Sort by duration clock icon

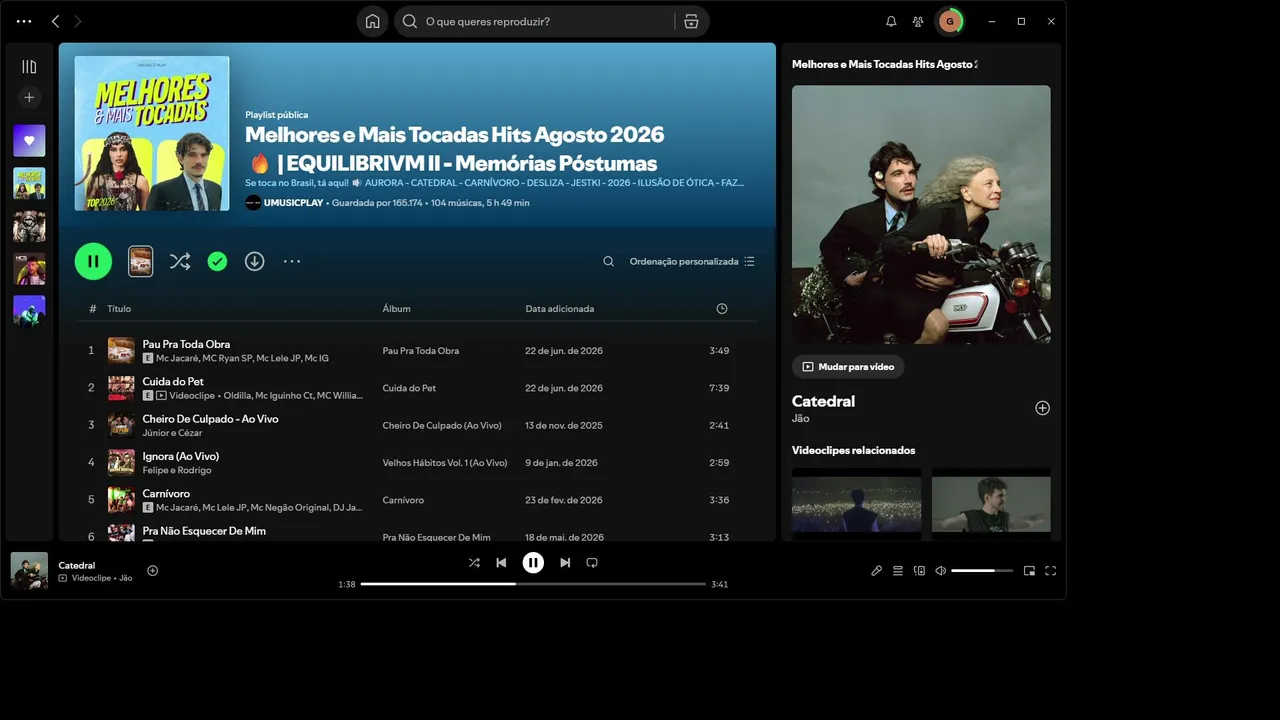click(722, 309)
